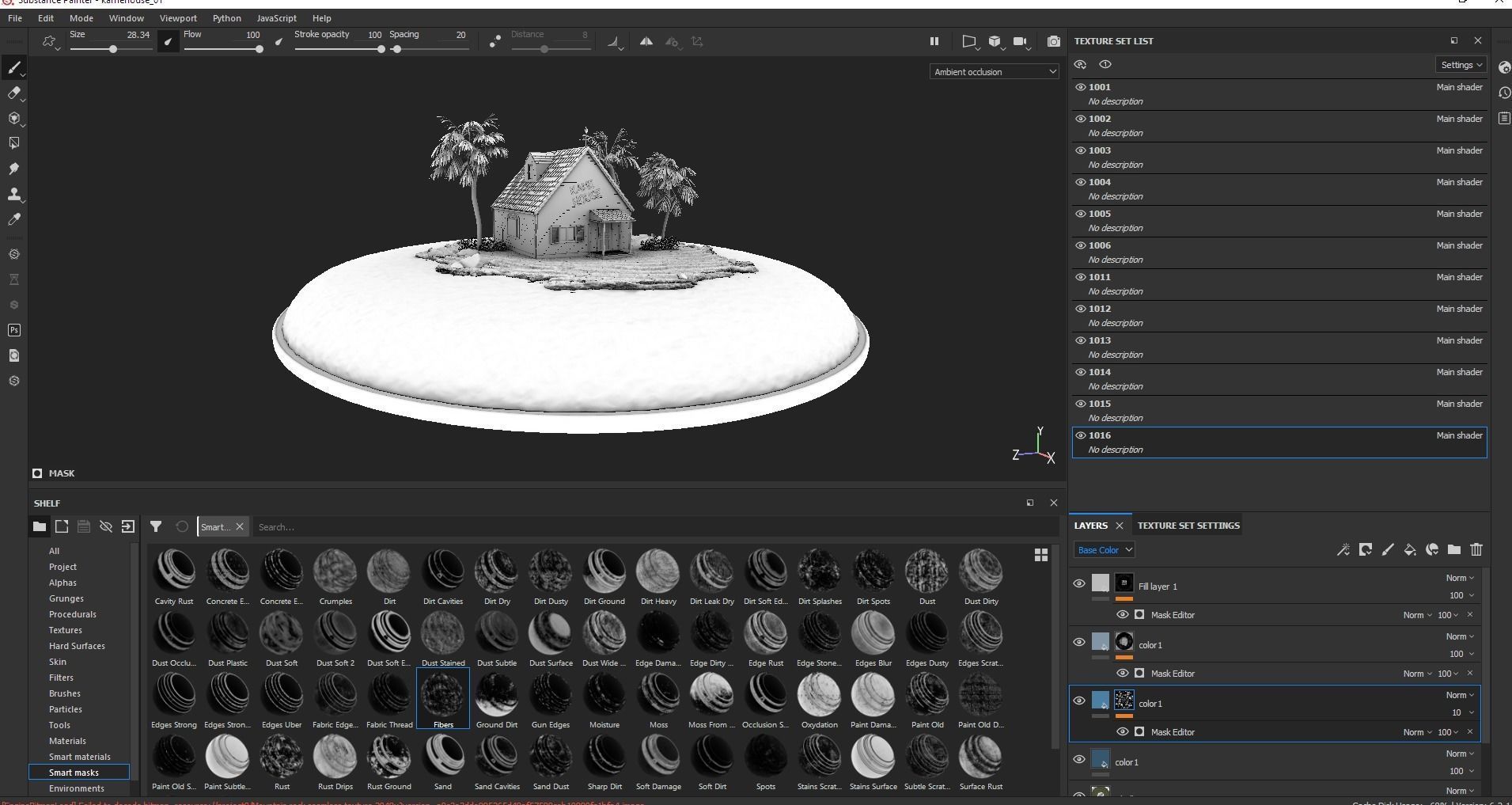Hide texture set 1011
This screenshot has height=805, width=1512.
pyautogui.click(x=1081, y=277)
